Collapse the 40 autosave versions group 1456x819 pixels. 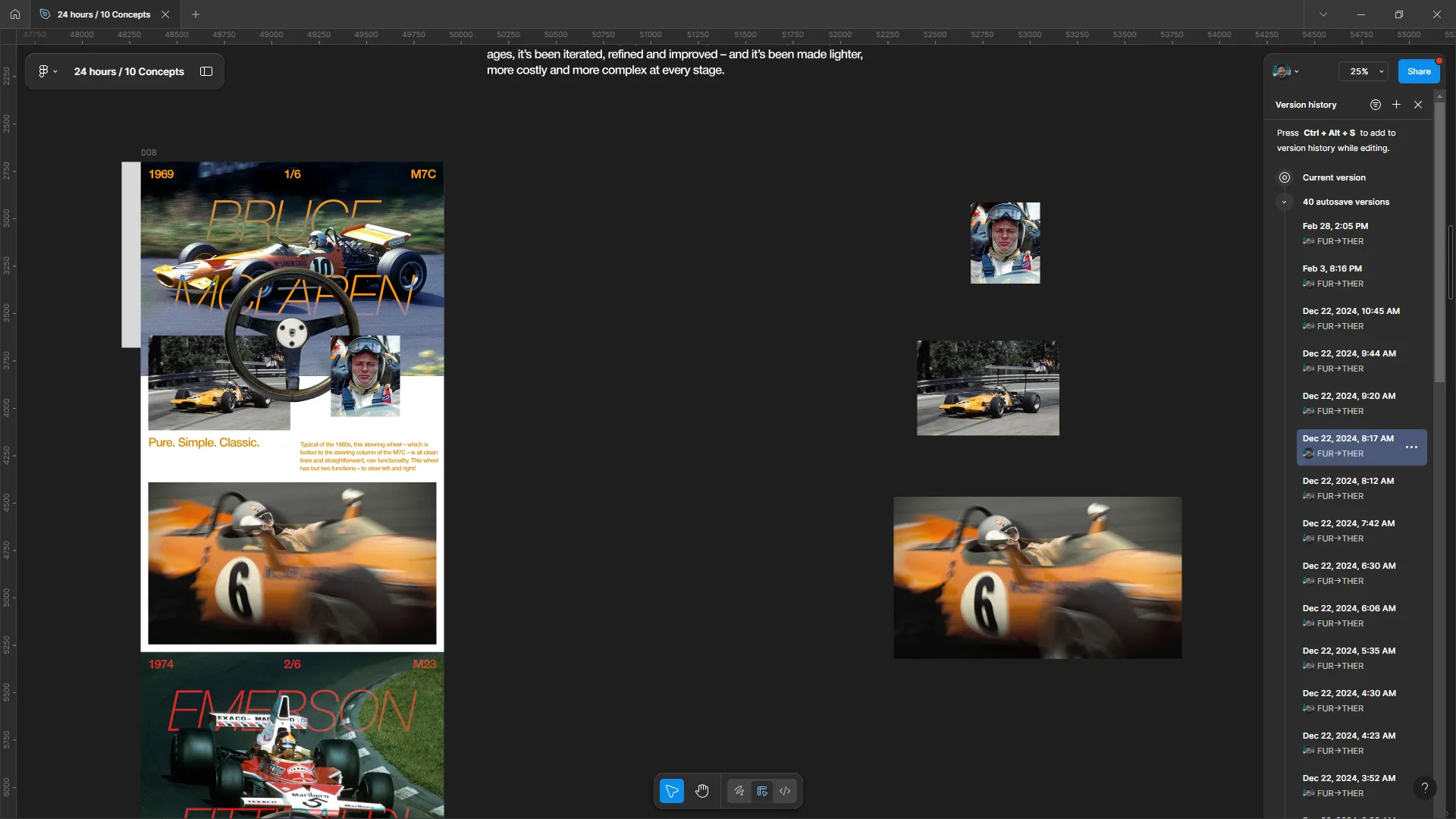coord(1284,202)
